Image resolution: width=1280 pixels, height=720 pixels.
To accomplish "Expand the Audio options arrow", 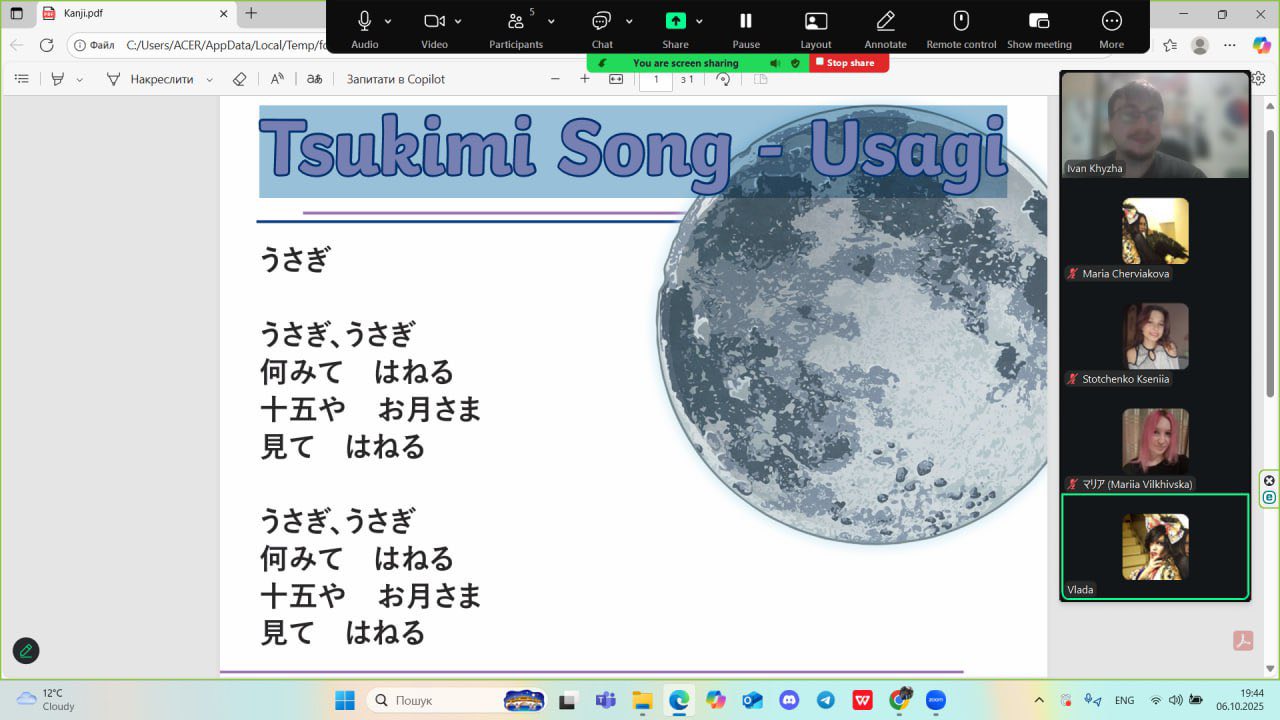I will coord(388,21).
